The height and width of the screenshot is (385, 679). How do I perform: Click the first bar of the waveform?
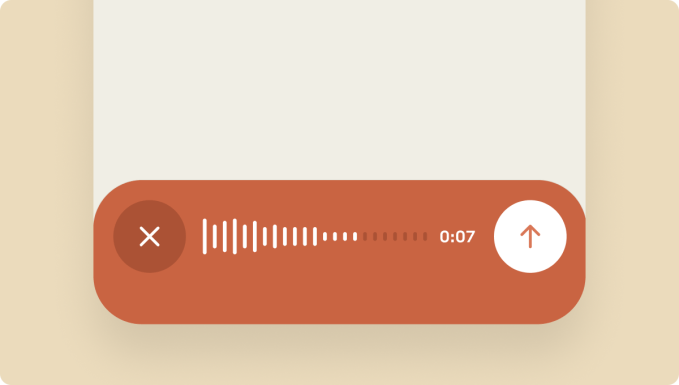click(204, 236)
